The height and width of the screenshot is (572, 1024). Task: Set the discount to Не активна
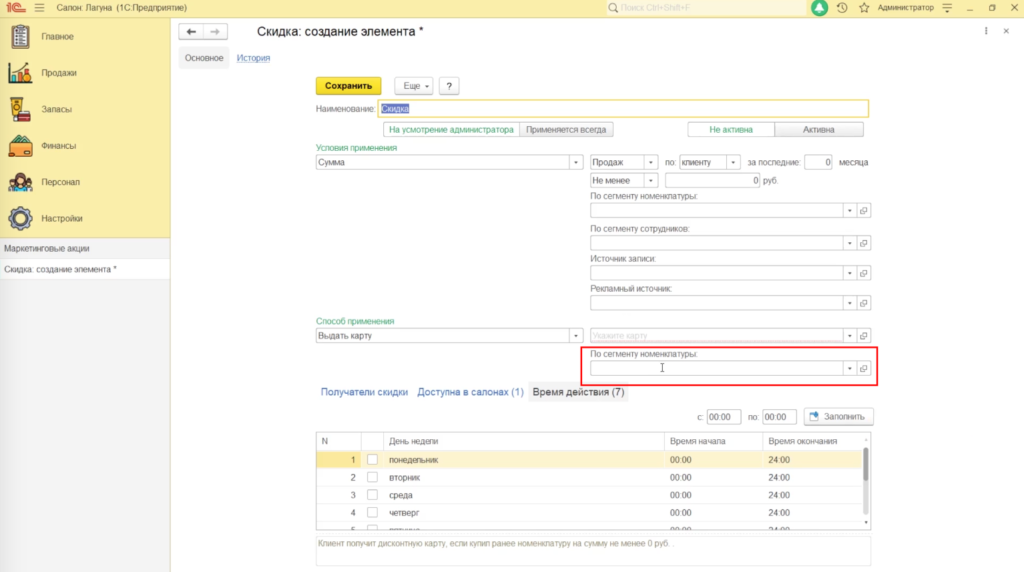[x=731, y=129]
